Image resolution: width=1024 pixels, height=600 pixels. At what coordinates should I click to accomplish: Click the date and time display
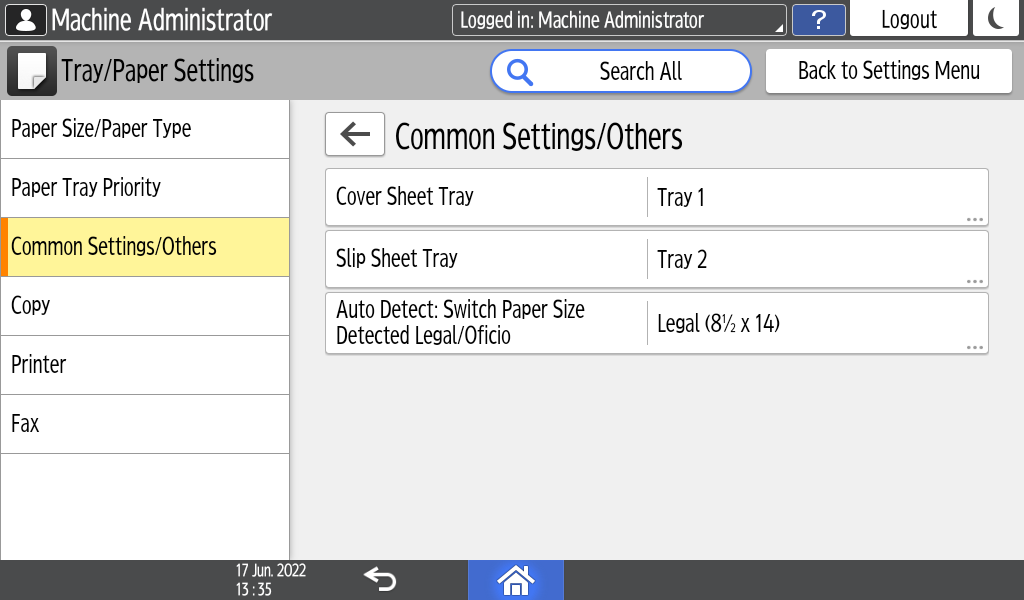(270, 580)
